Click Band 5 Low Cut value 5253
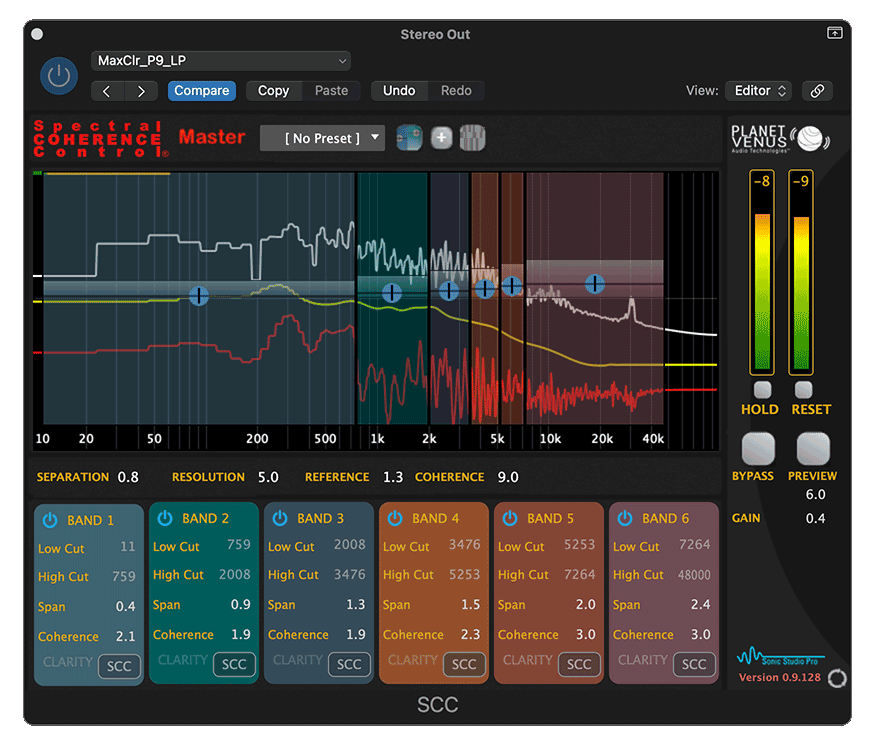 pos(579,544)
